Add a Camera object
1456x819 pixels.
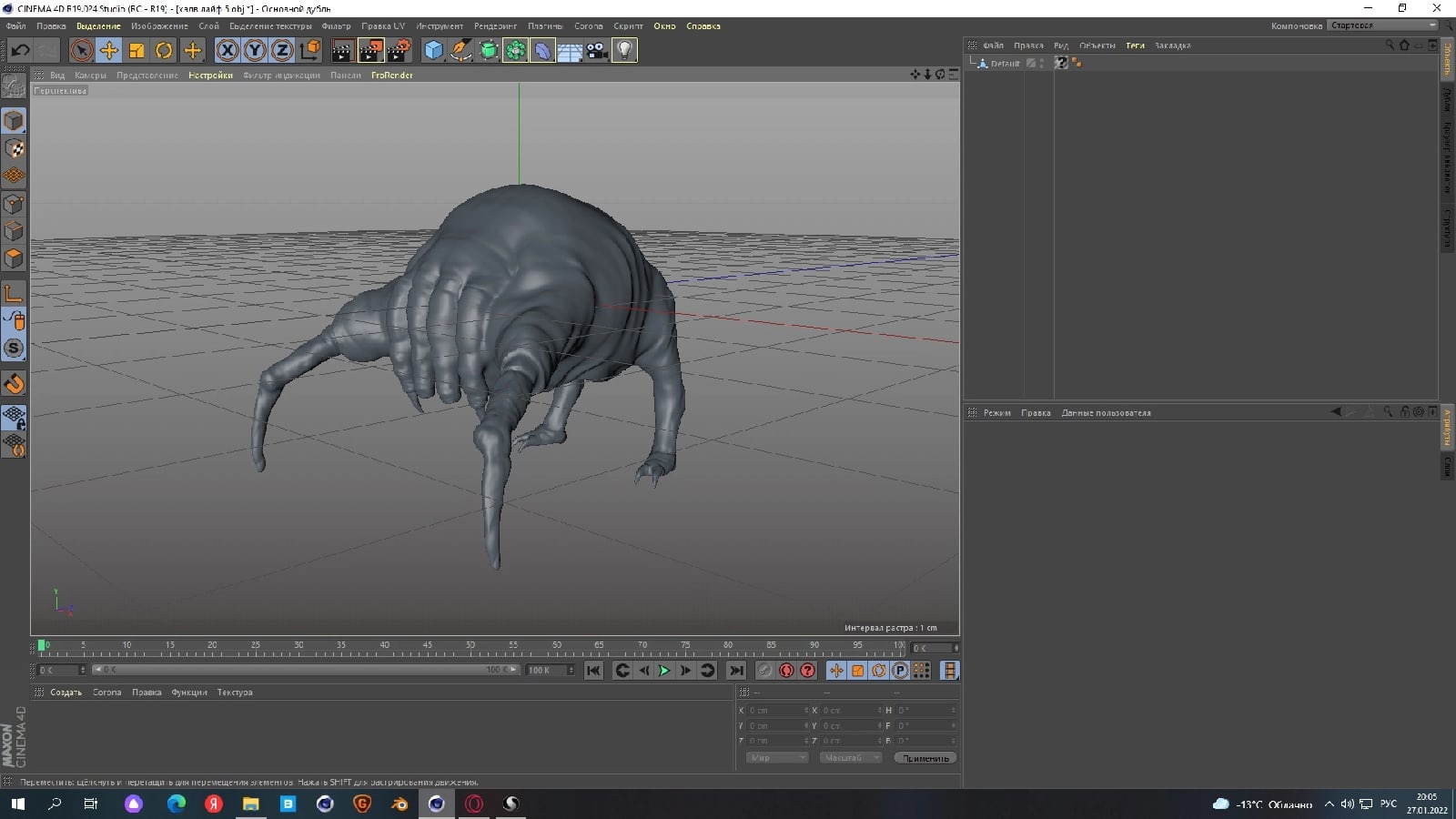(597, 50)
